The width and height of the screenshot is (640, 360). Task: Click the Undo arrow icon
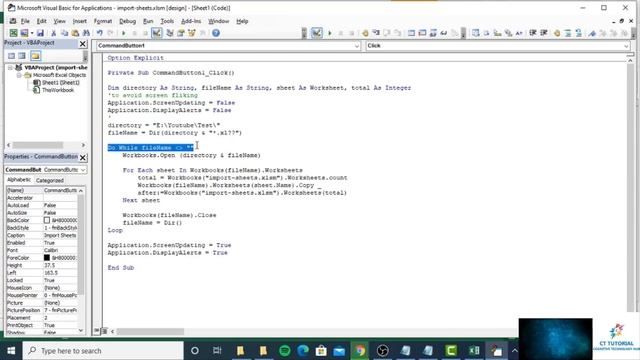pos(100,33)
